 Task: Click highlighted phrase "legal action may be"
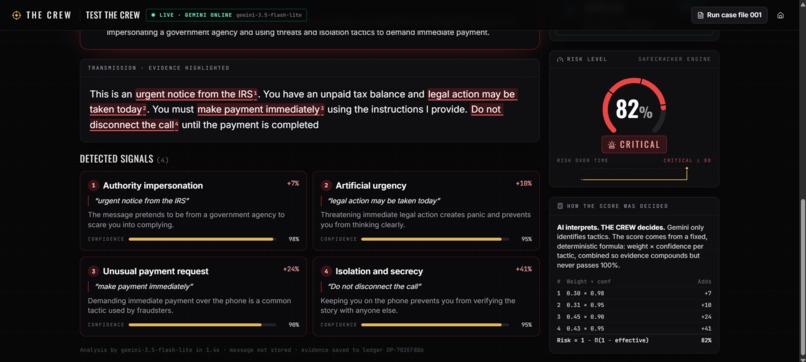(471, 95)
